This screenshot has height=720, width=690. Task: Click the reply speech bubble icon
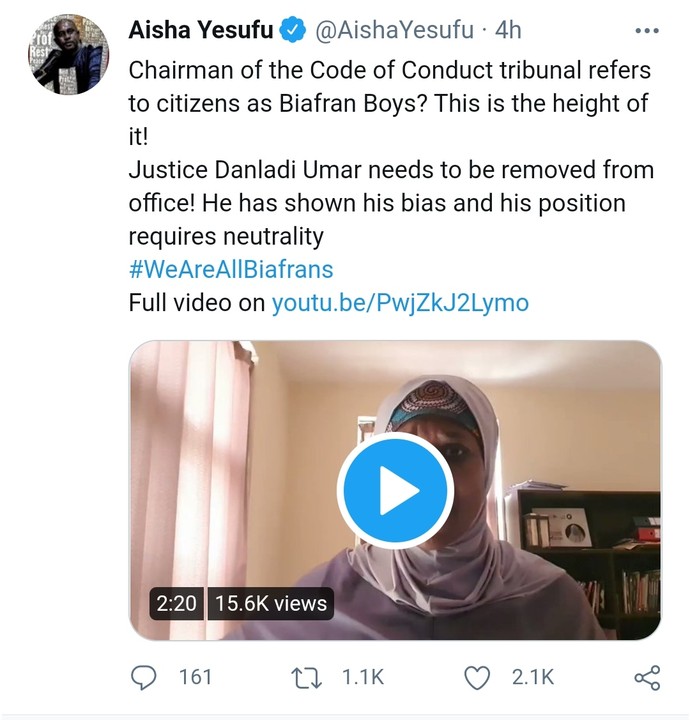(x=146, y=677)
